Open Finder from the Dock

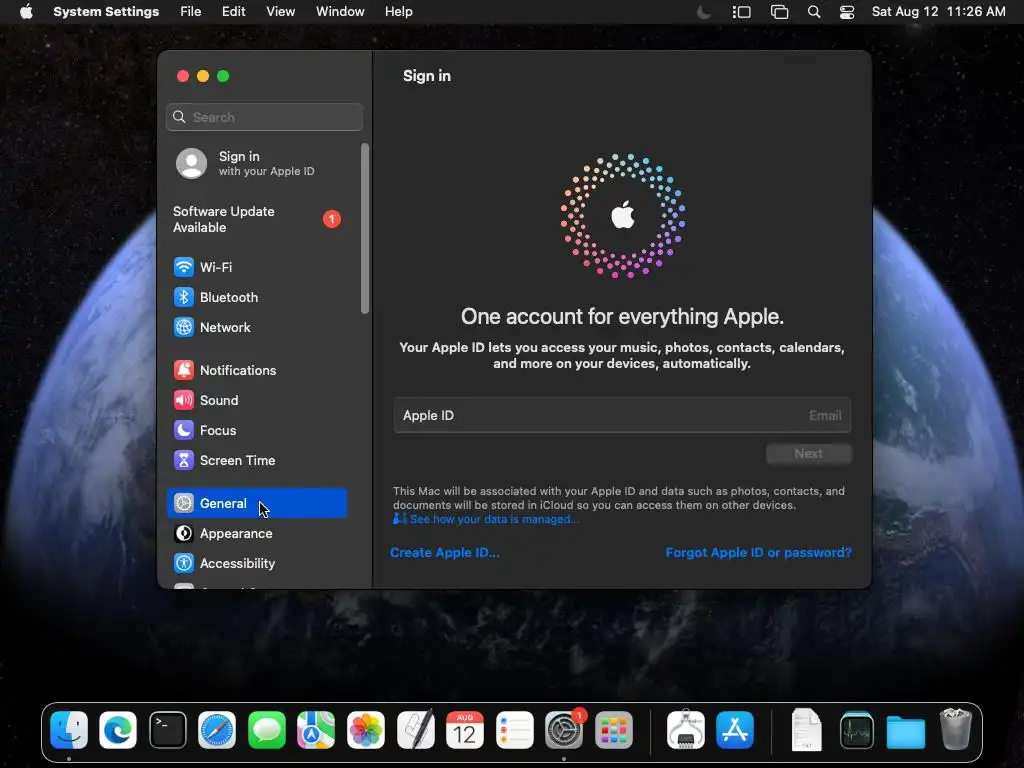(69, 730)
